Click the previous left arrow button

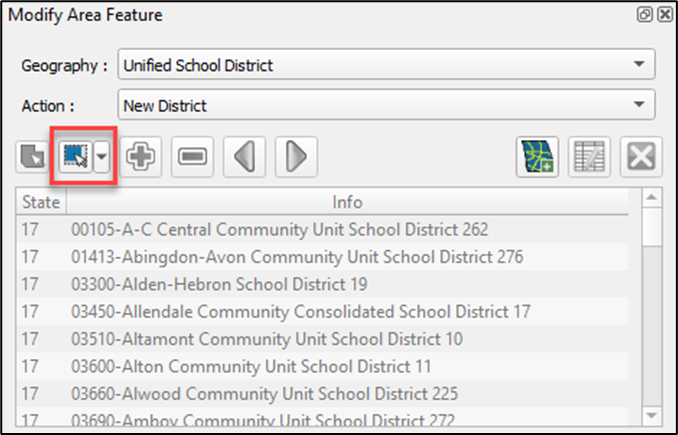(x=243, y=157)
